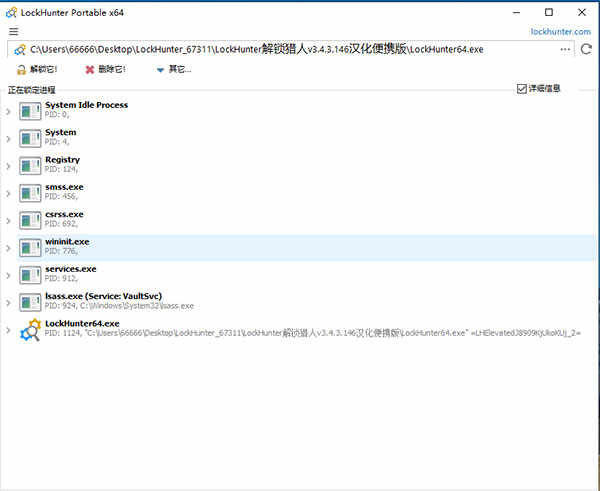Select the System Idle Process name

point(86,105)
